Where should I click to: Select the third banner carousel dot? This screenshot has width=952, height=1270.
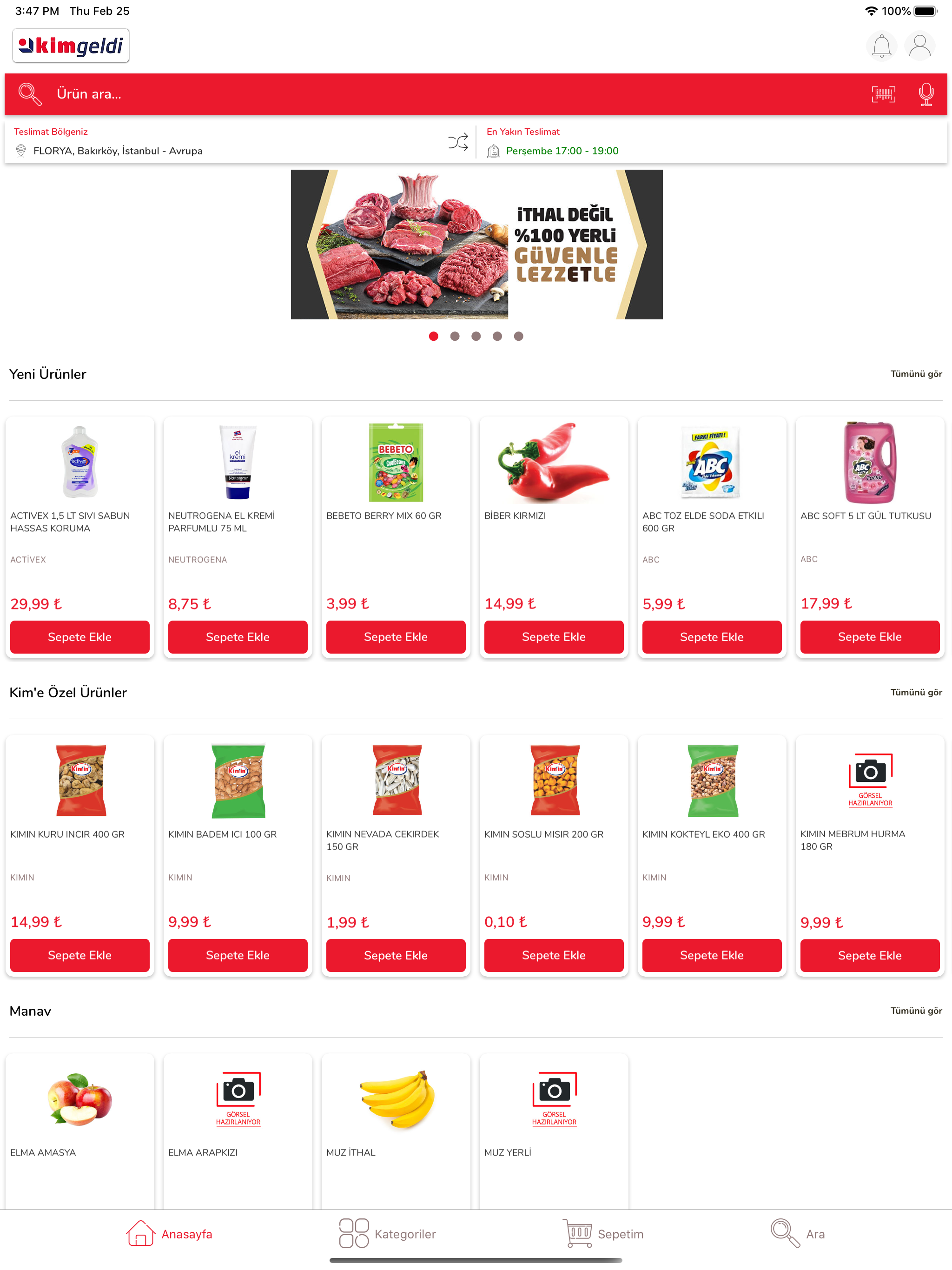476,337
